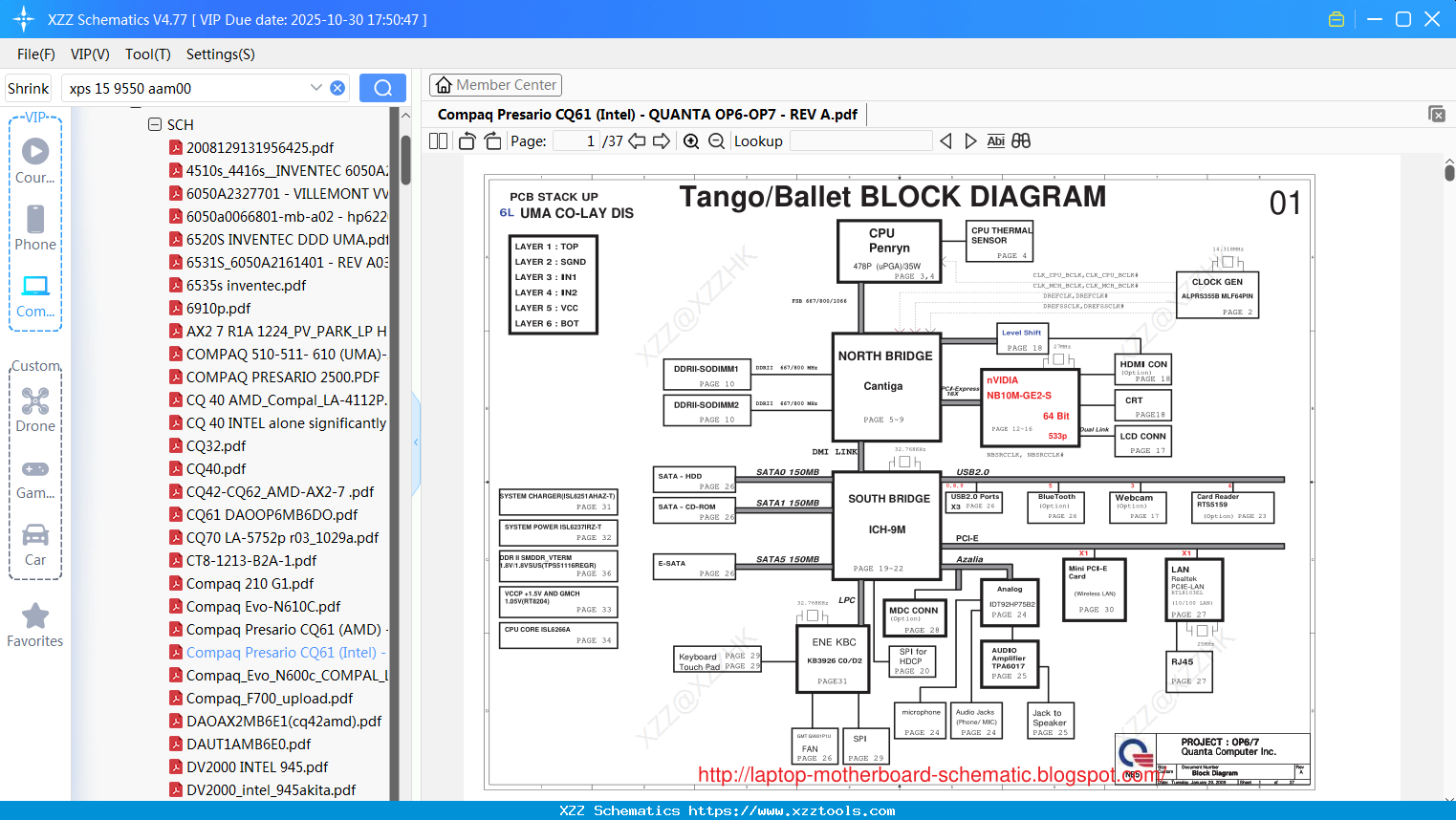
Task: Zoom in on the schematic
Action: pyautogui.click(x=691, y=140)
